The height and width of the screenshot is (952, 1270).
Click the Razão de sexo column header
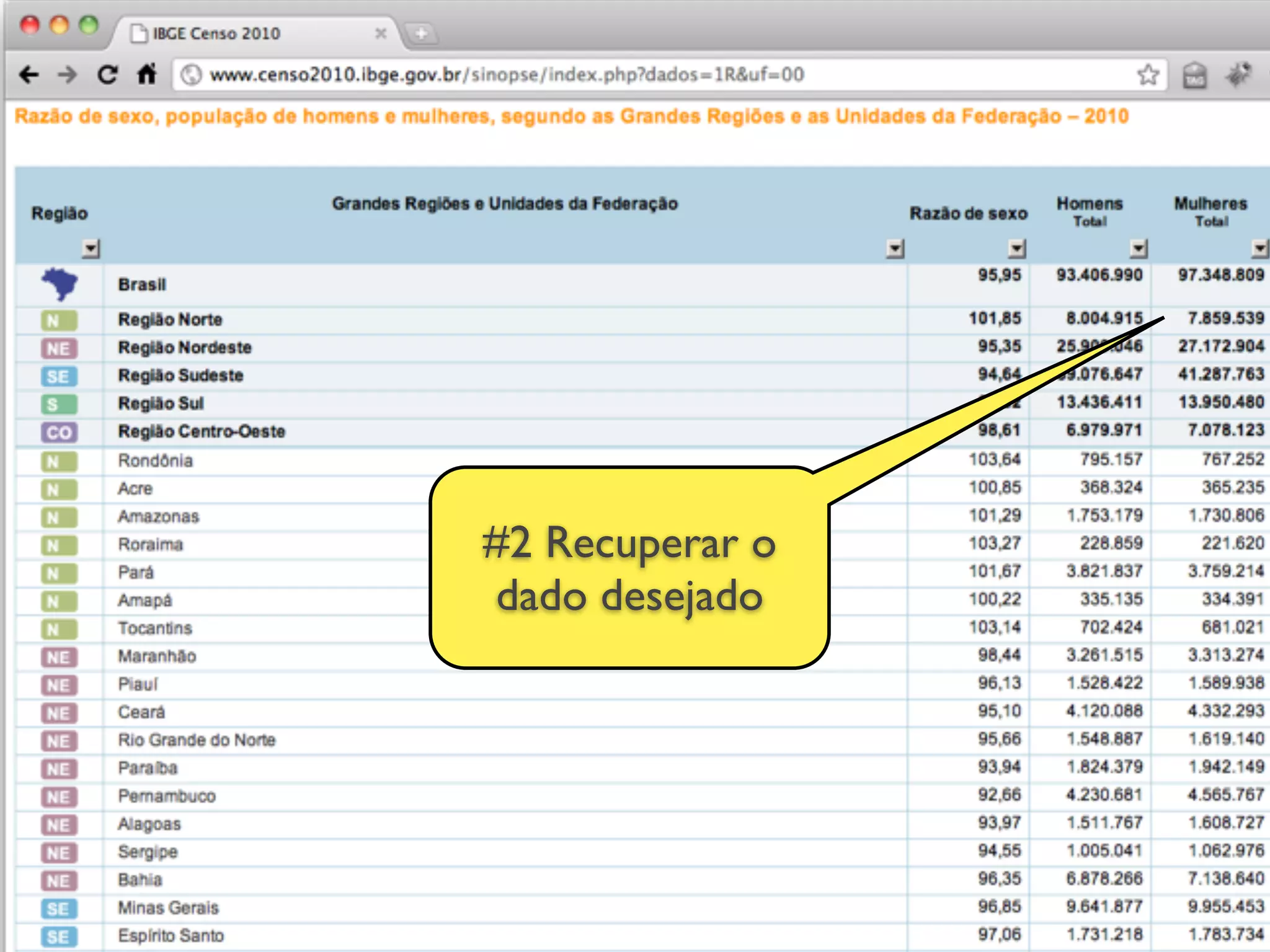click(x=969, y=213)
